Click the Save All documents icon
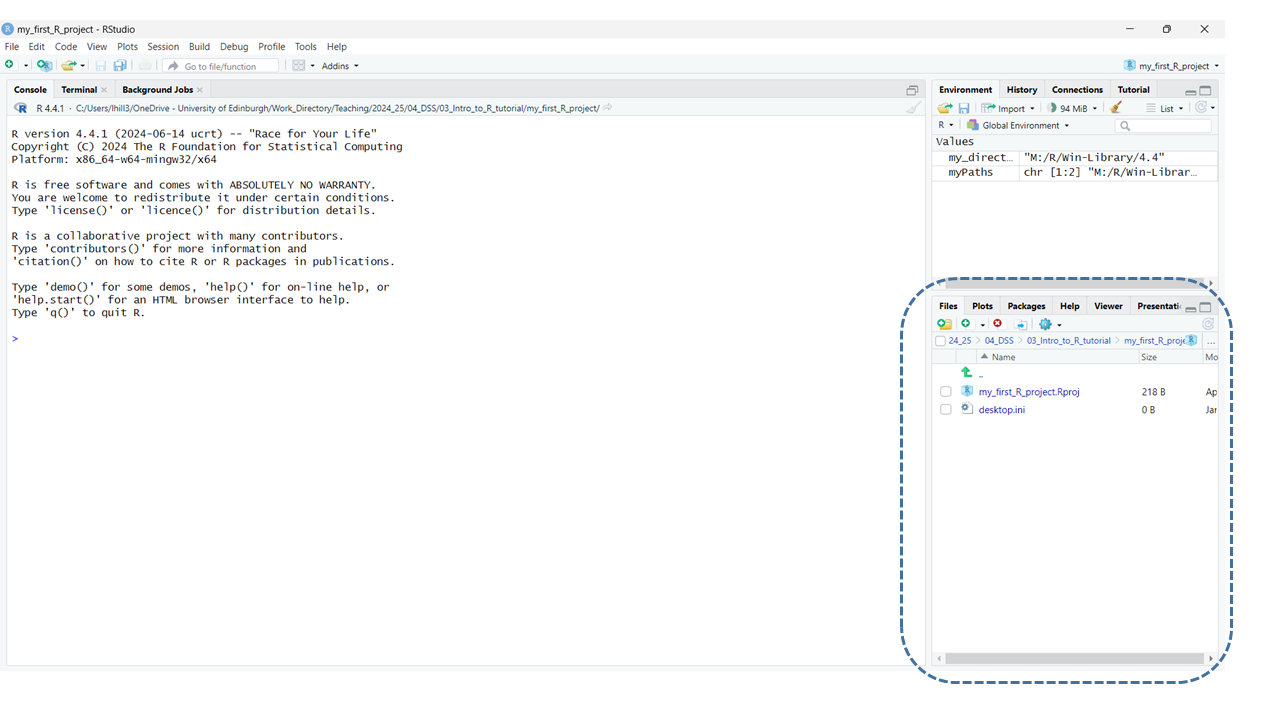This screenshot has width=1280, height=720. (x=120, y=66)
